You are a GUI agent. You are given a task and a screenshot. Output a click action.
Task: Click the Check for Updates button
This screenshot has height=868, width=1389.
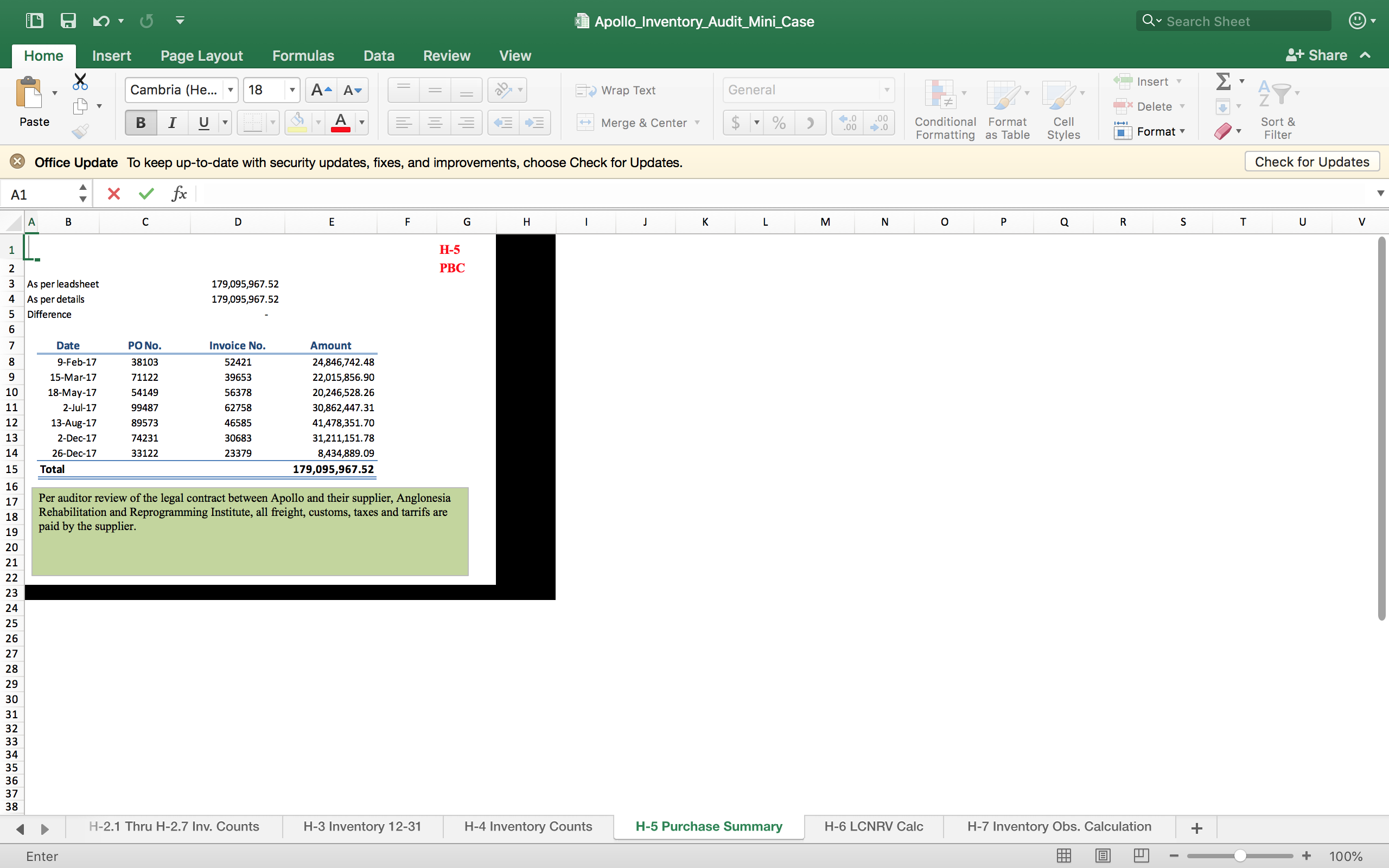(x=1311, y=162)
